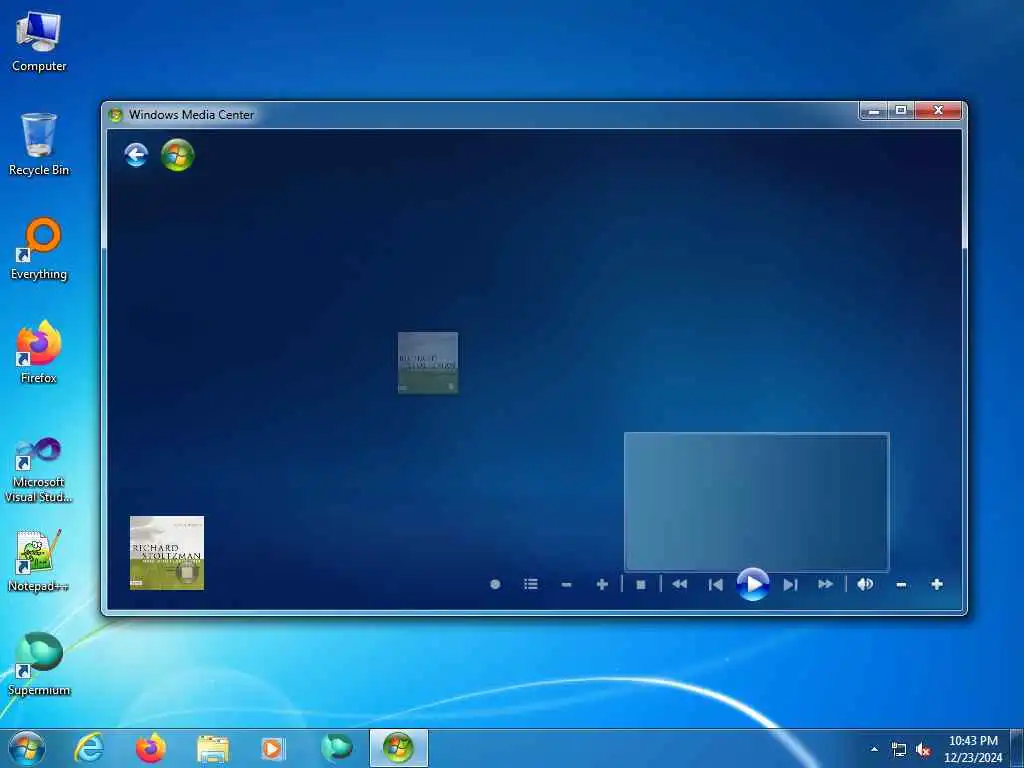Viewport: 1024px width, 768px height.
Task: Select the Firefox desktop shortcut
Action: coord(39,352)
